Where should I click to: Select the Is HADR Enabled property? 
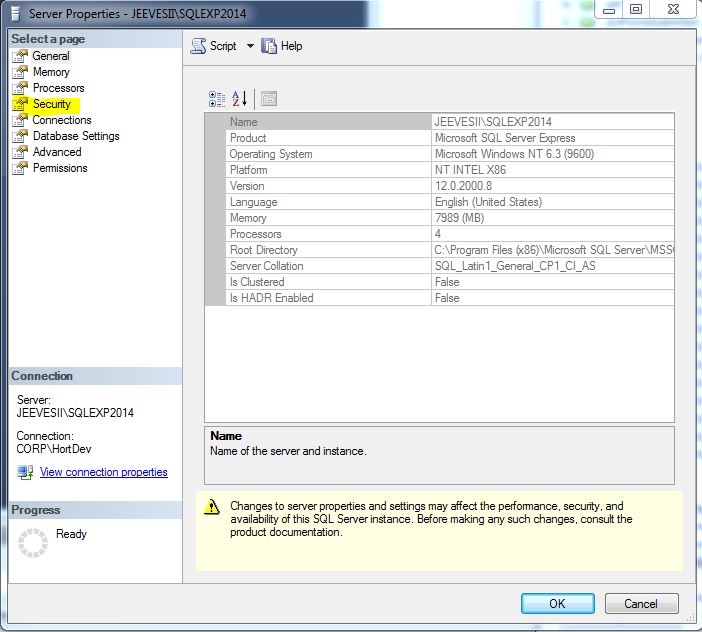271,298
